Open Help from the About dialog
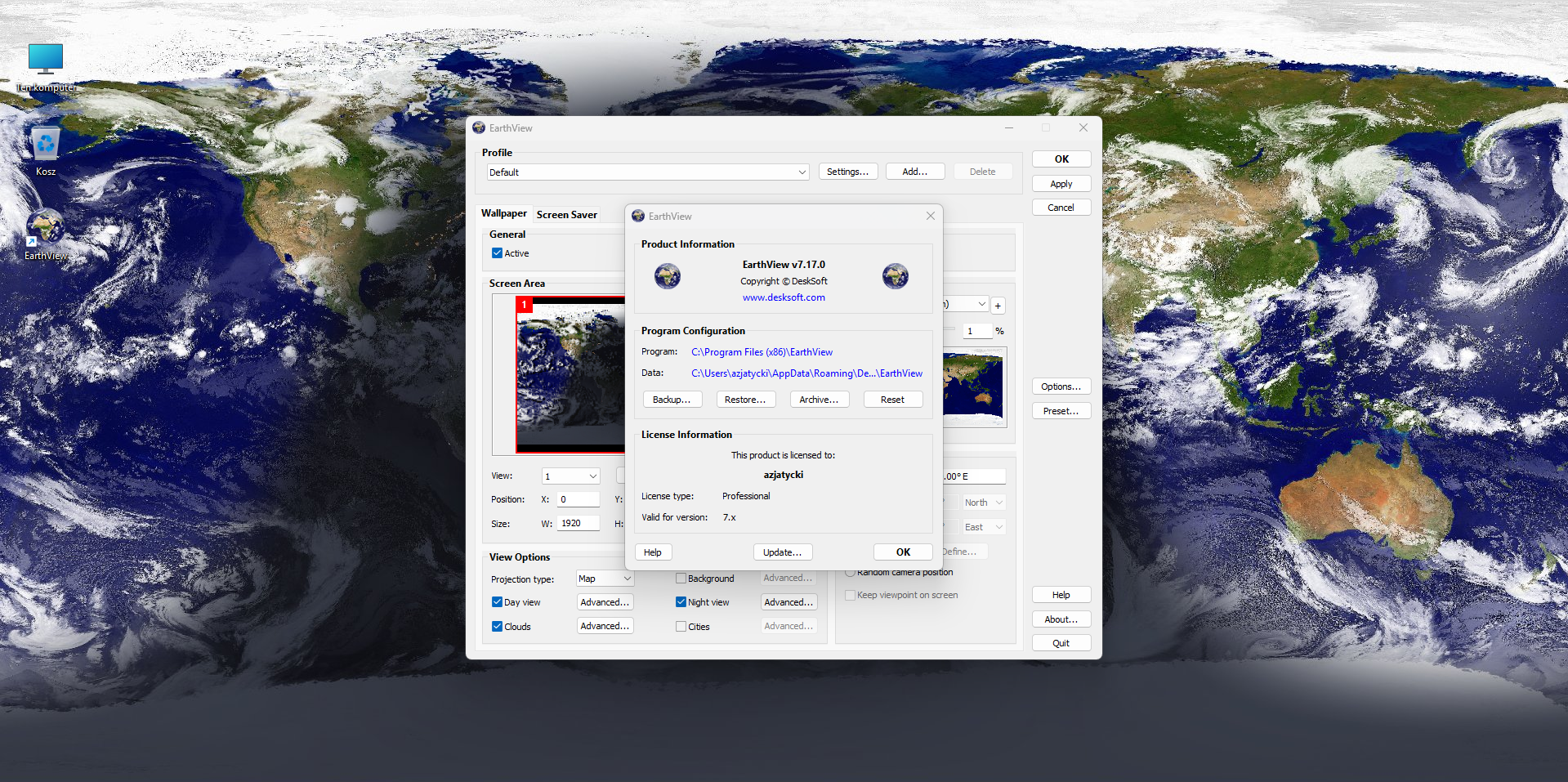 653,552
